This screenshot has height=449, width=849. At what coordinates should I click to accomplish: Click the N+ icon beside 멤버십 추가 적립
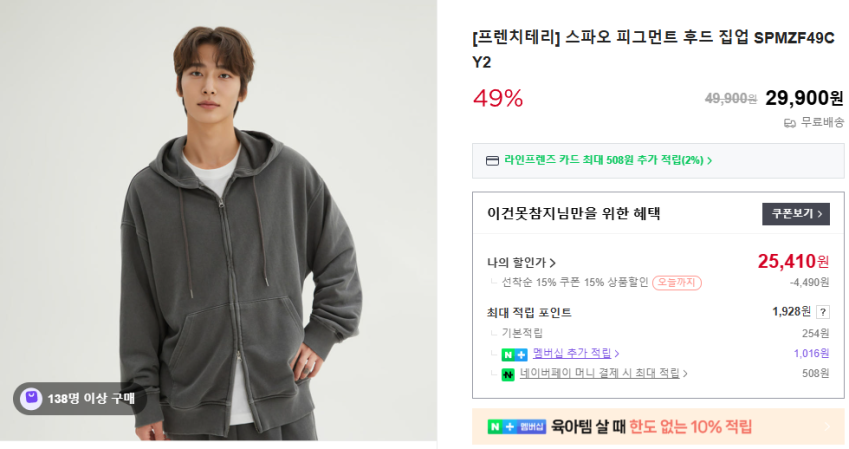(514, 353)
